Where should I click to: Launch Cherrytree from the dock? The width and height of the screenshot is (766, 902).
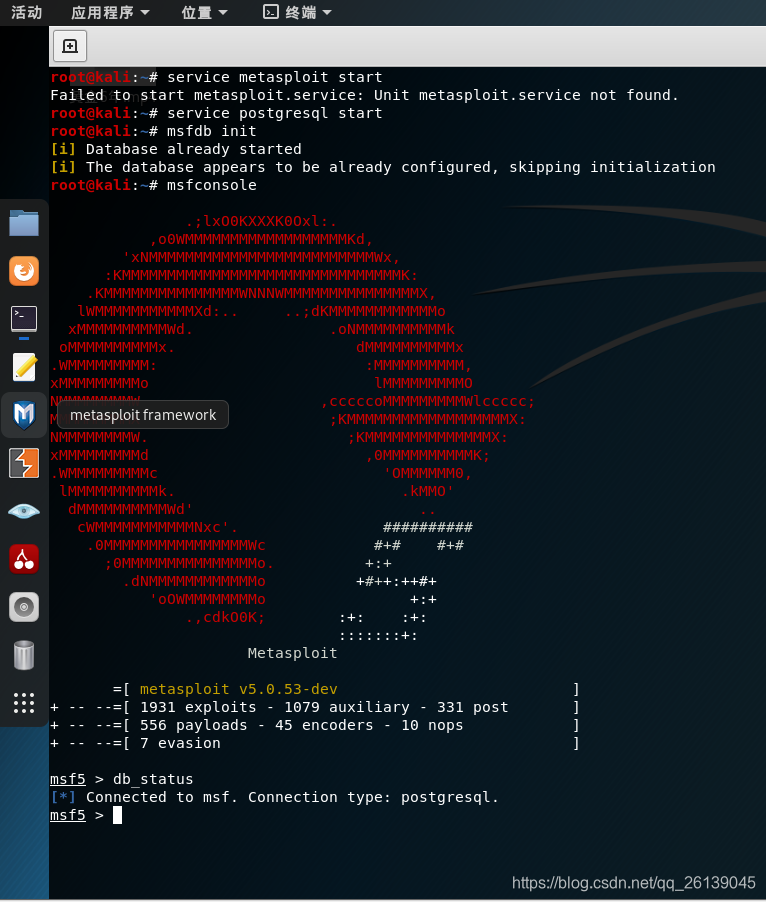24,559
